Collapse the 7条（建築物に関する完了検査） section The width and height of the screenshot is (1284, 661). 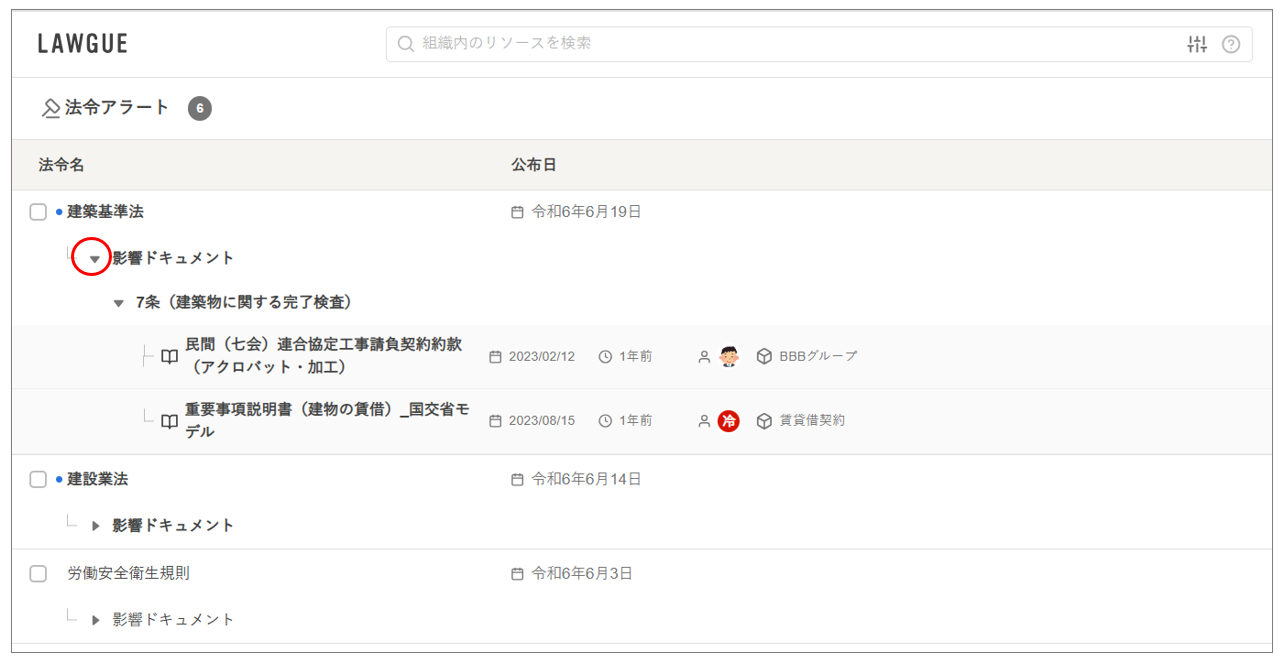pyautogui.click(x=119, y=303)
